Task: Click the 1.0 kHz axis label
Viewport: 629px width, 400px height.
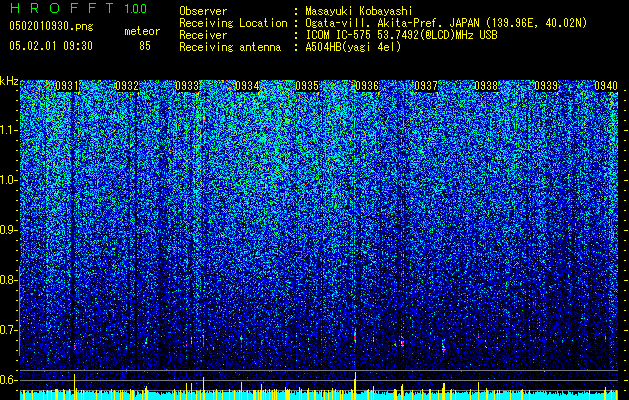Action: click(9, 180)
